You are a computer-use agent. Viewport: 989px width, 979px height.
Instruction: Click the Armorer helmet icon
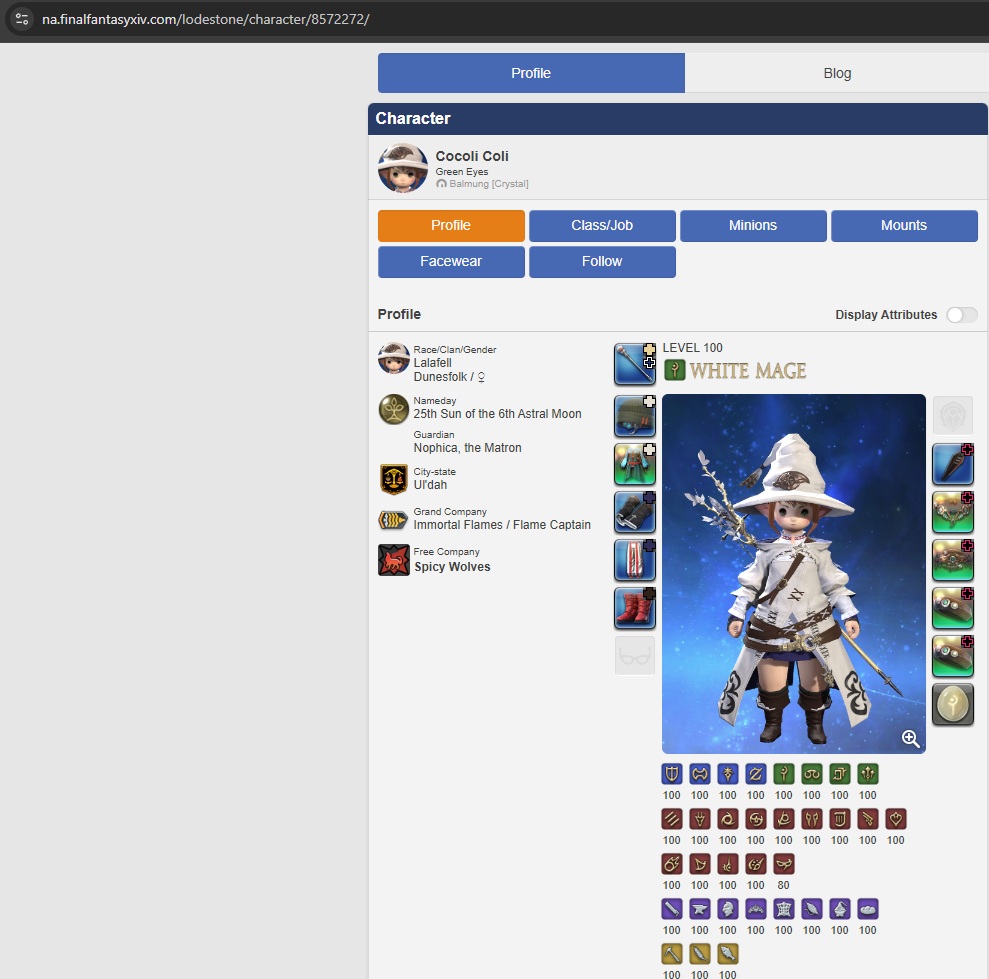click(728, 909)
